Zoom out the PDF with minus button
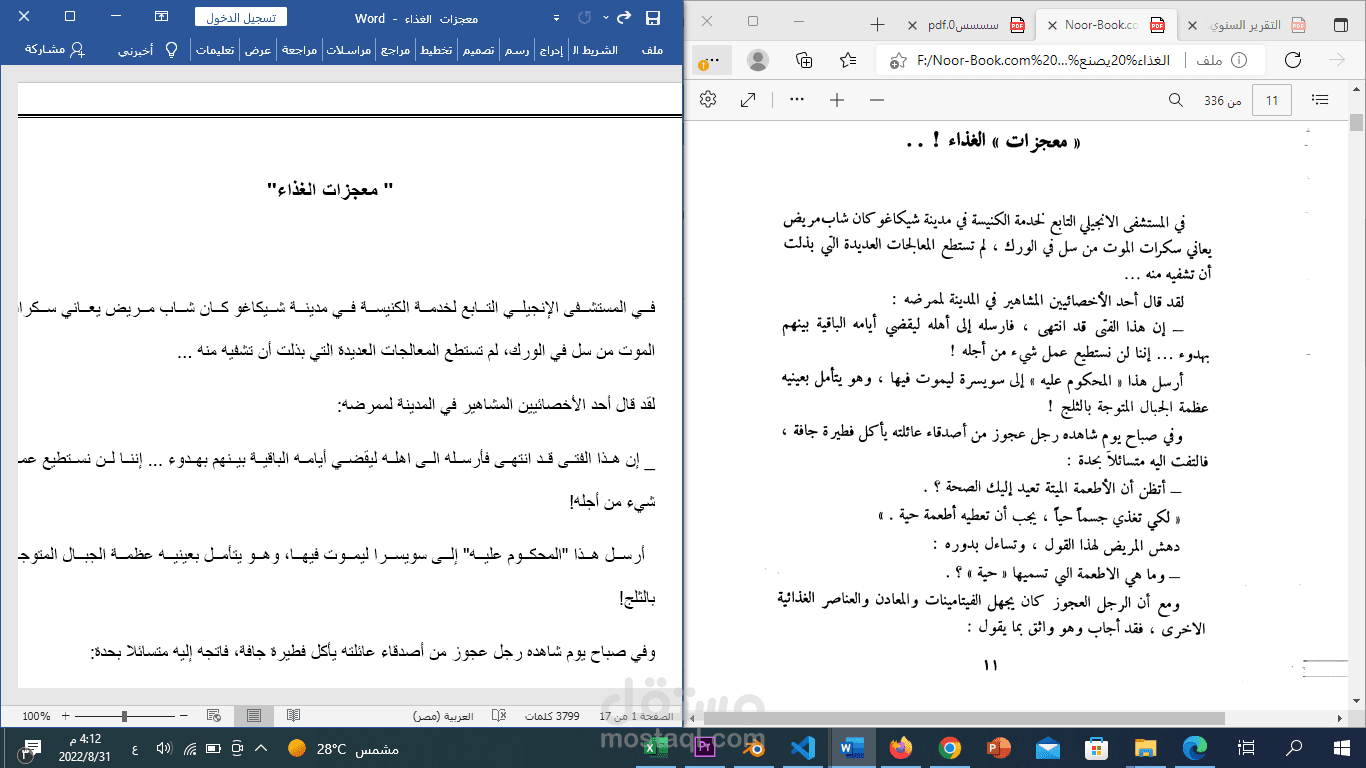Image resolution: width=1366 pixels, height=768 pixels. (877, 100)
